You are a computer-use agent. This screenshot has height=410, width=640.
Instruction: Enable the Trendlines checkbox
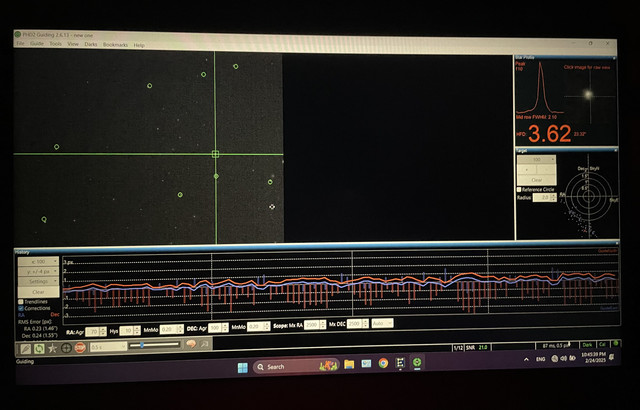click(21, 302)
